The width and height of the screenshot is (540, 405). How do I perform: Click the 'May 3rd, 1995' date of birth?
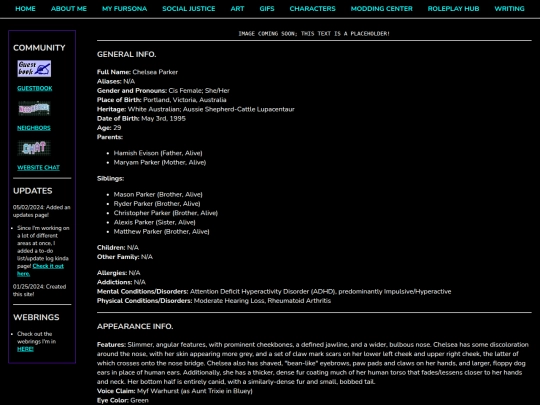(163, 118)
